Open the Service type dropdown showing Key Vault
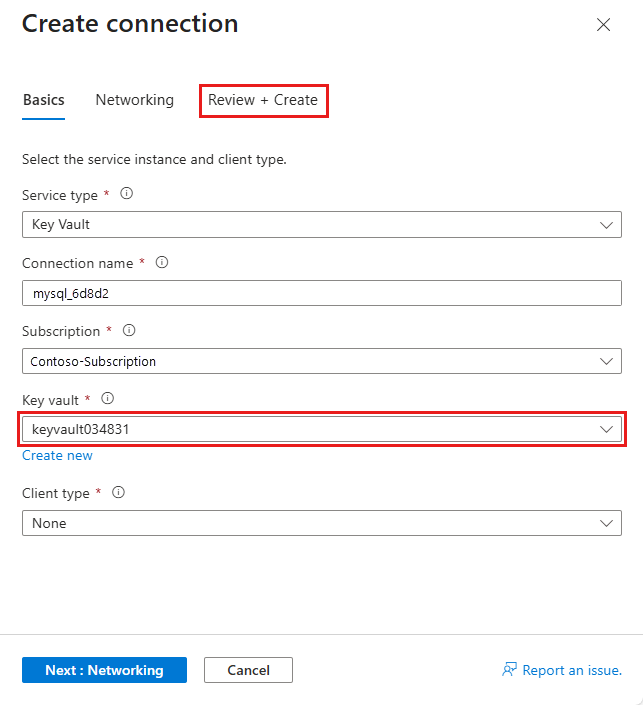 pyautogui.click(x=322, y=224)
